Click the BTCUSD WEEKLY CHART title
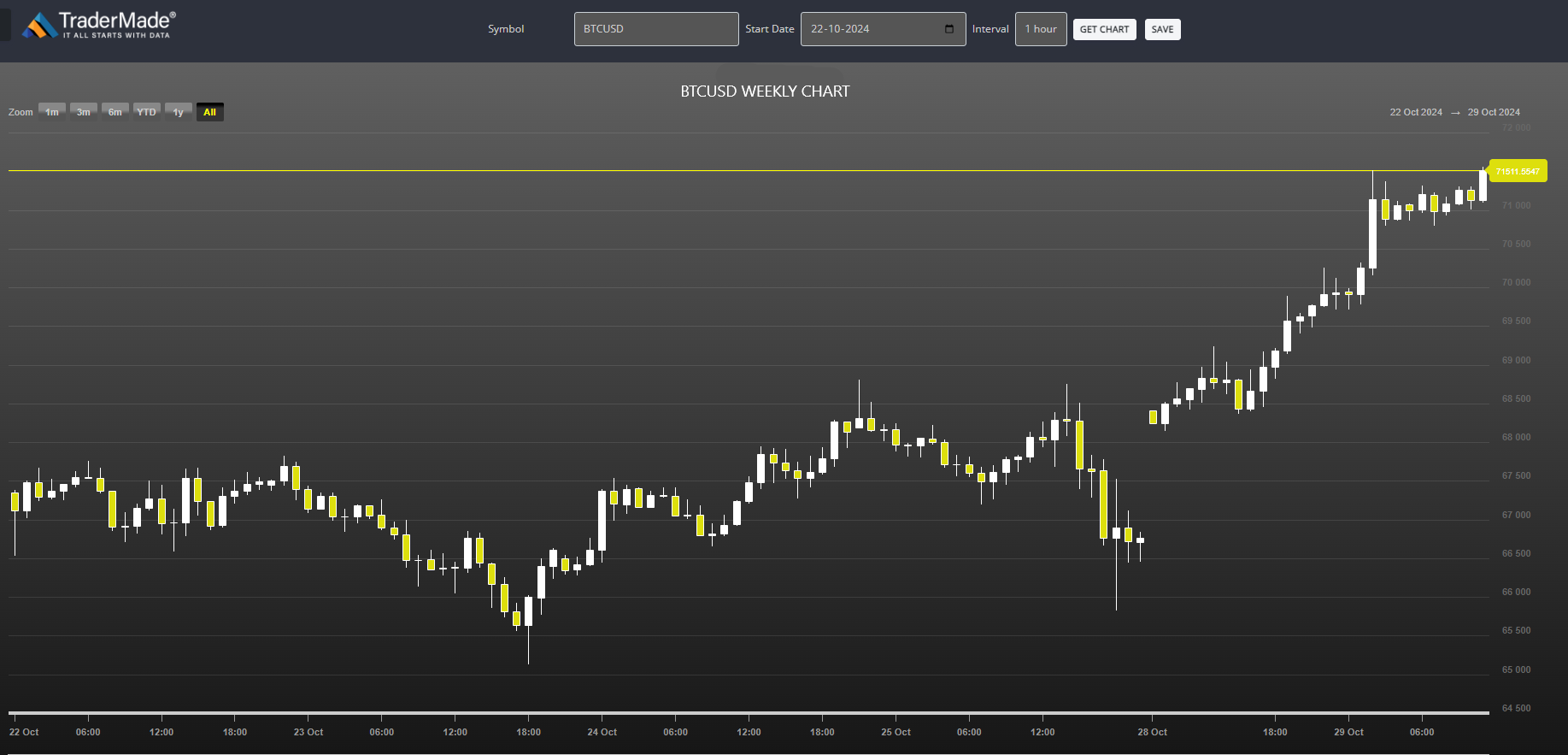1568x755 pixels. 765,91
